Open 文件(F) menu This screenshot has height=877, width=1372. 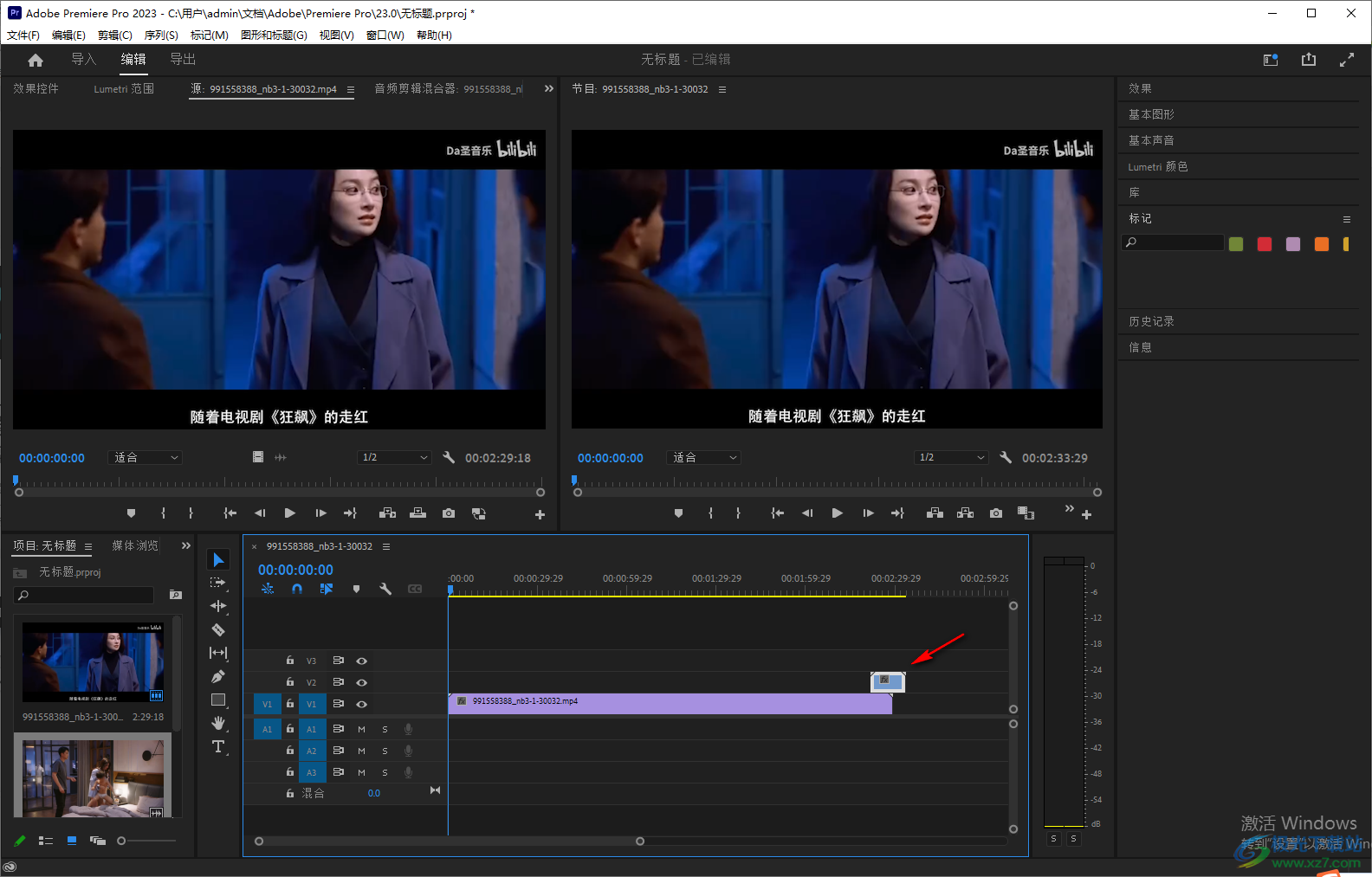tap(23, 35)
